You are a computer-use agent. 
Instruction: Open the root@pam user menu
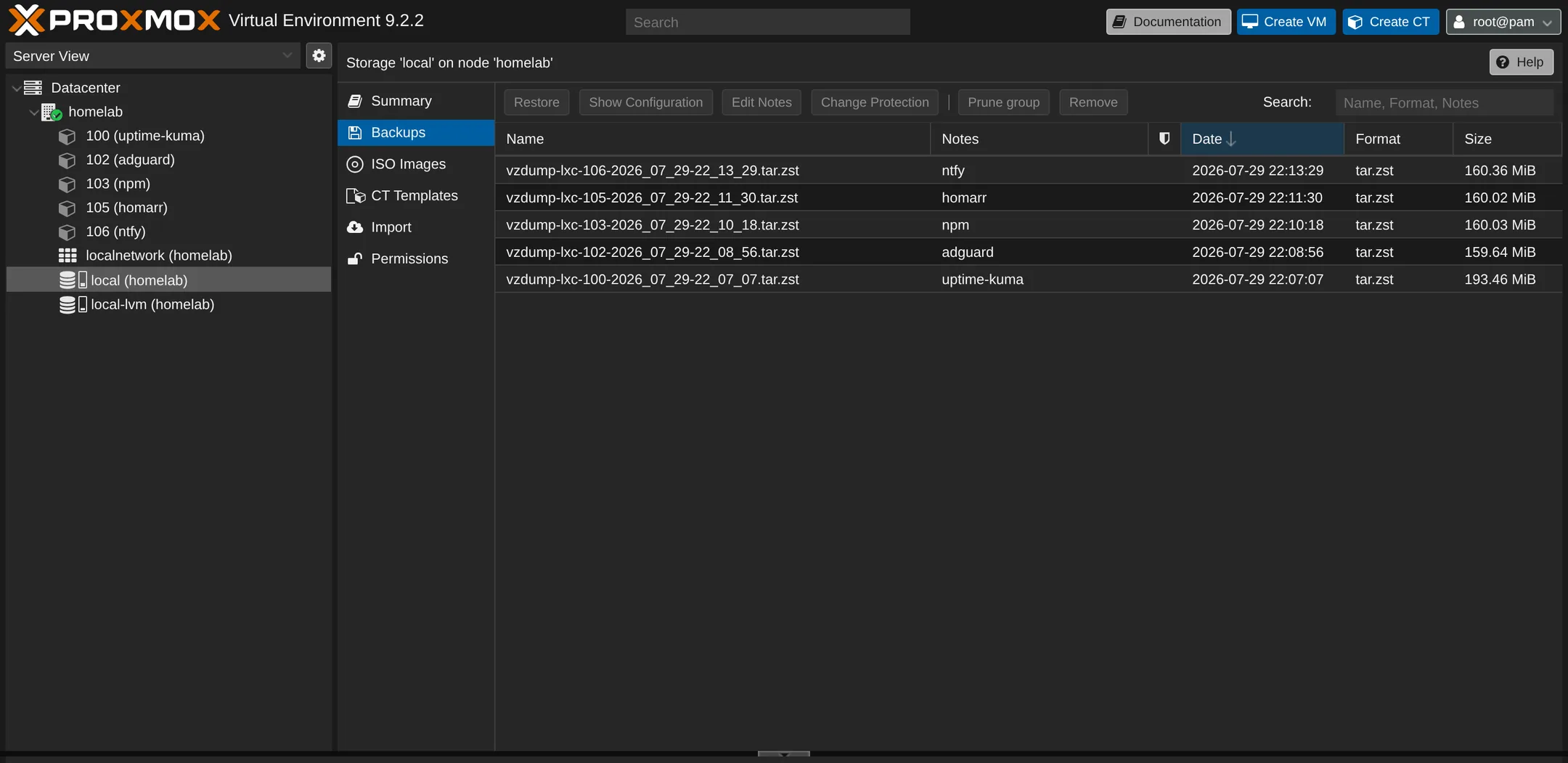click(x=1503, y=22)
